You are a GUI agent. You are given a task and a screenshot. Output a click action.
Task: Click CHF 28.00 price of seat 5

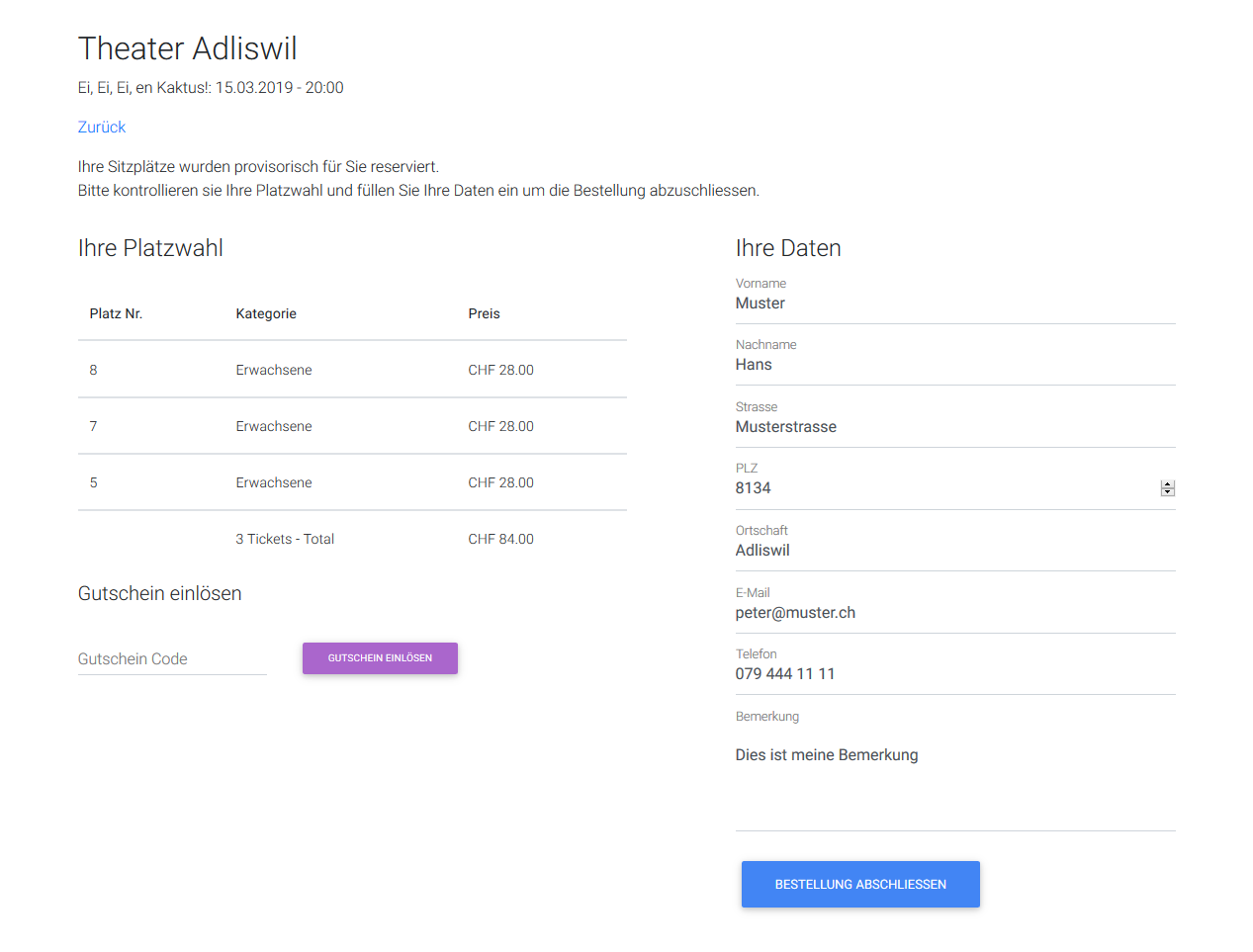coord(500,482)
